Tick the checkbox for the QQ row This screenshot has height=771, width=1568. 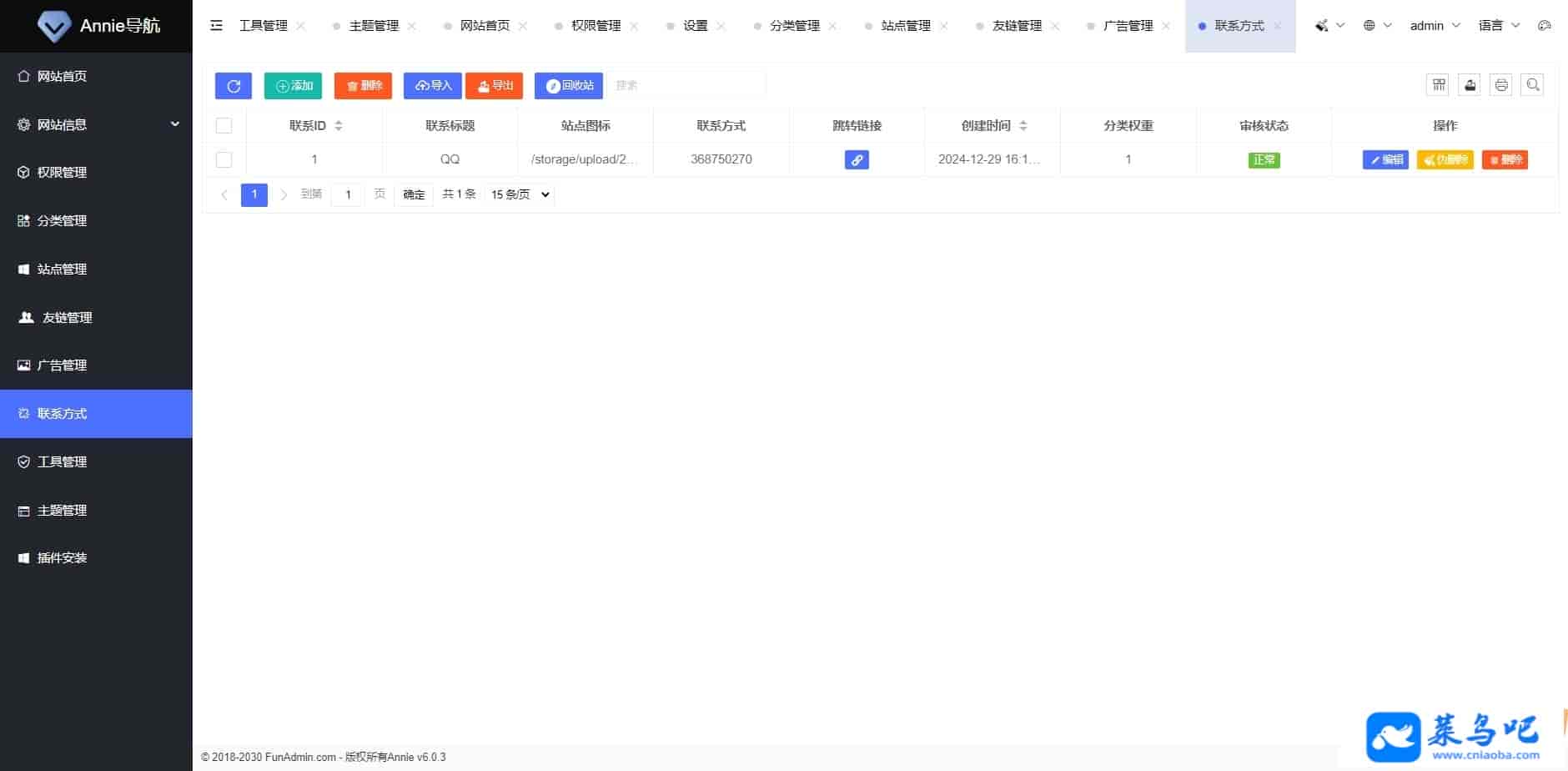224,159
